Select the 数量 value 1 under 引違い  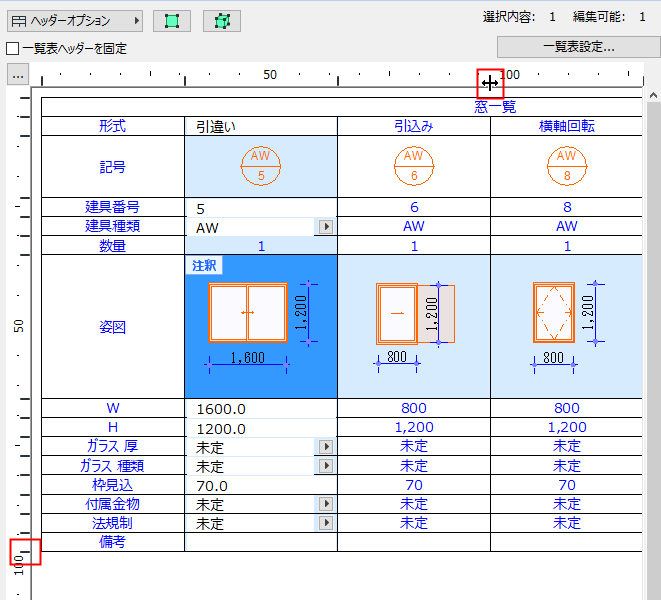point(261,245)
